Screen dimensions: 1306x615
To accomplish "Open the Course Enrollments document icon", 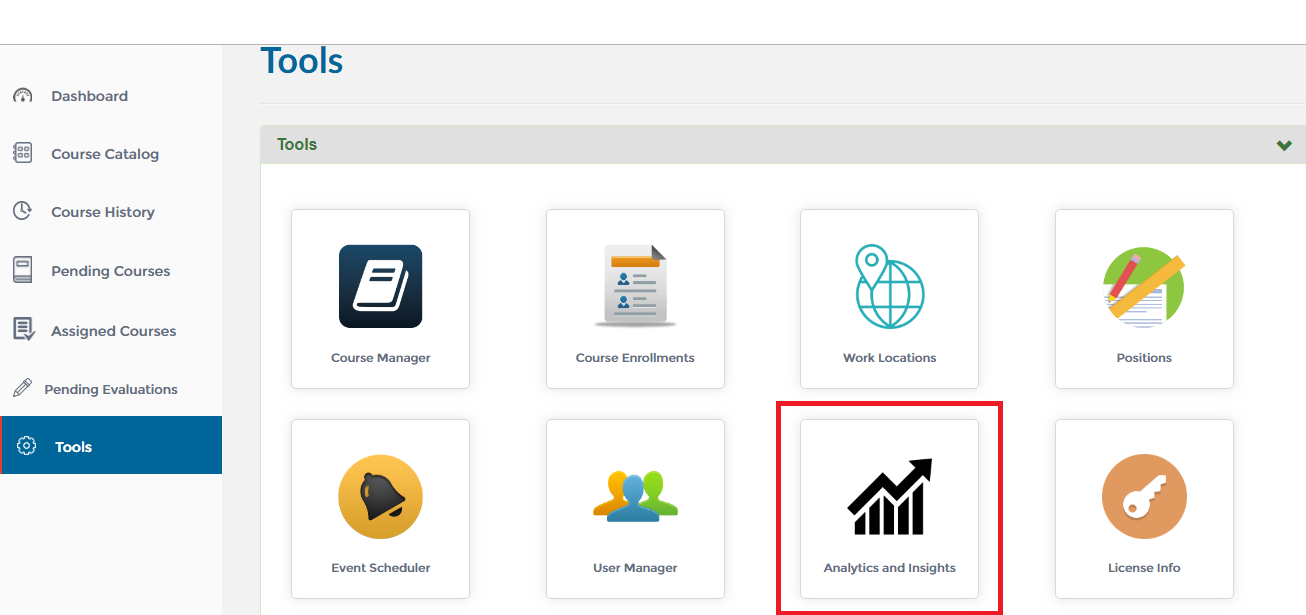I will coord(635,287).
